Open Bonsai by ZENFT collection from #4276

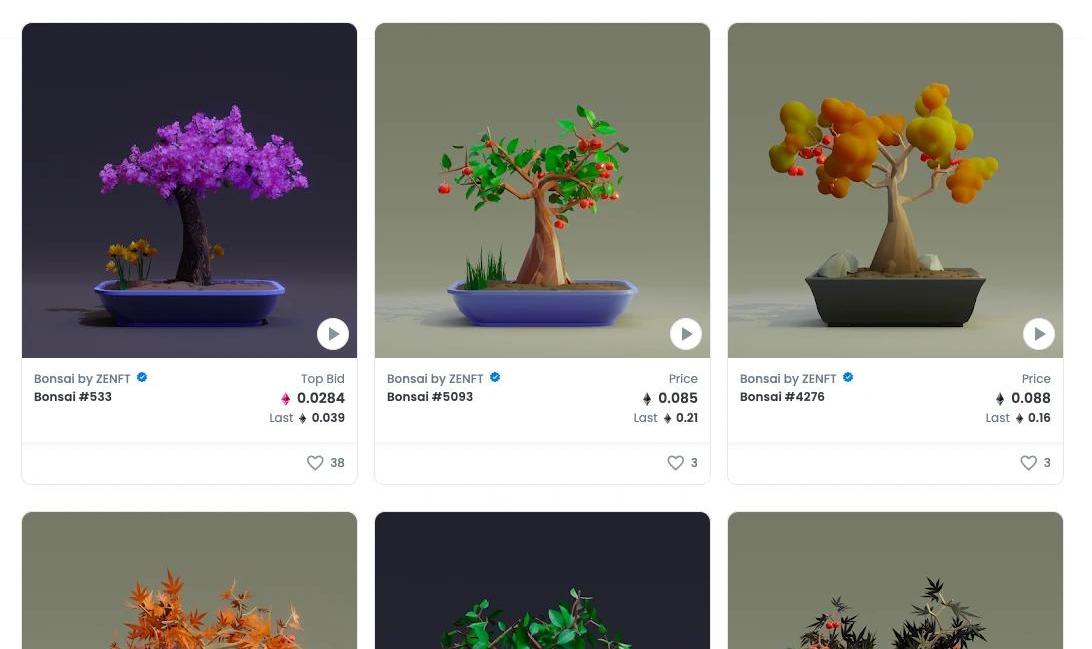tap(788, 379)
